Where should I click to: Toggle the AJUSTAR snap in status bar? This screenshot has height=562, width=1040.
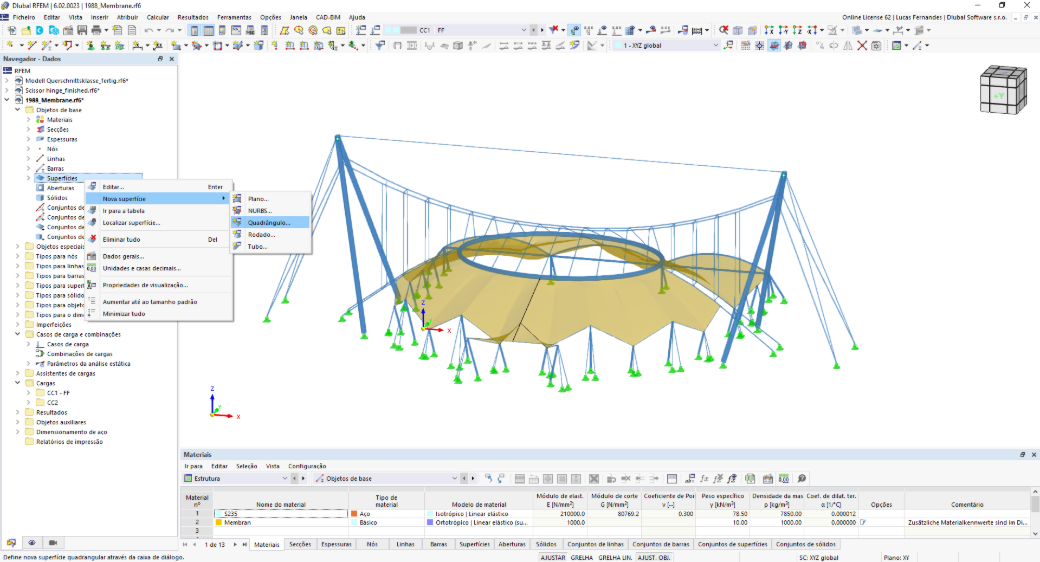click(x=552, y=557)
